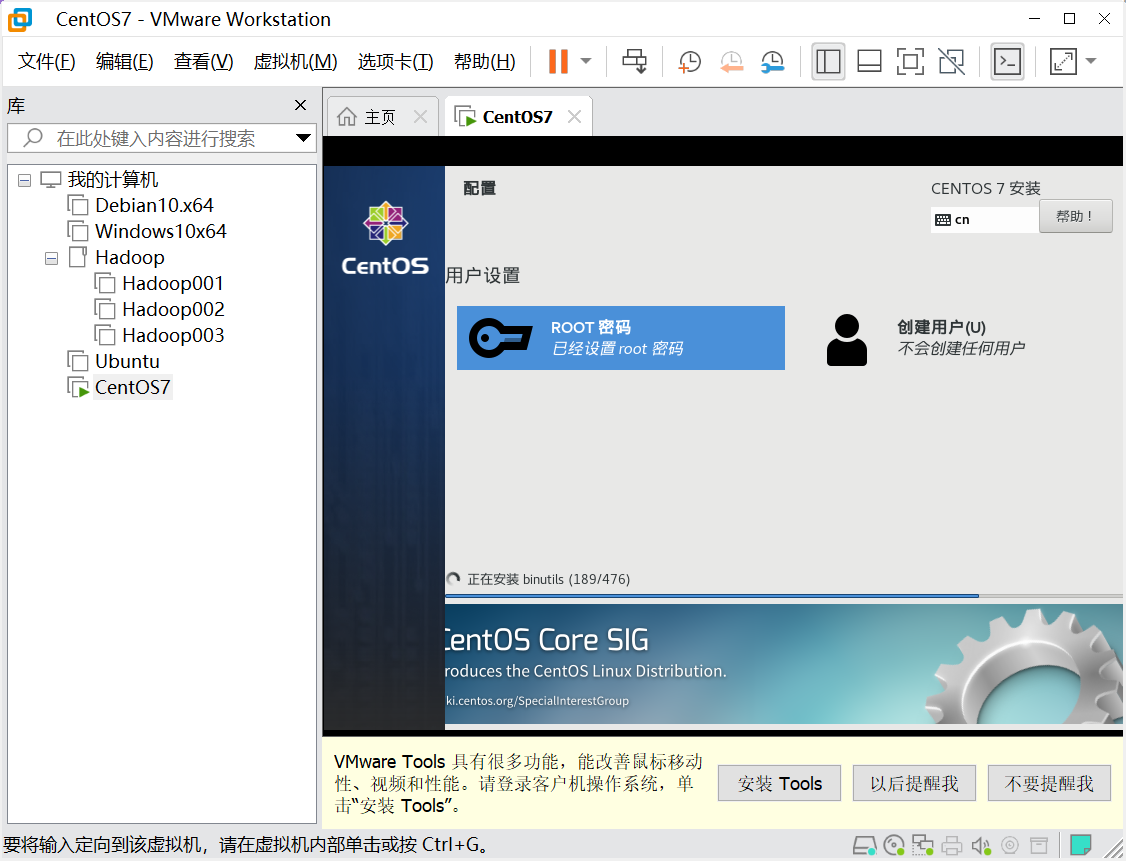
Task: Click the stretch guest display icon
Action: pos(1063,62)
